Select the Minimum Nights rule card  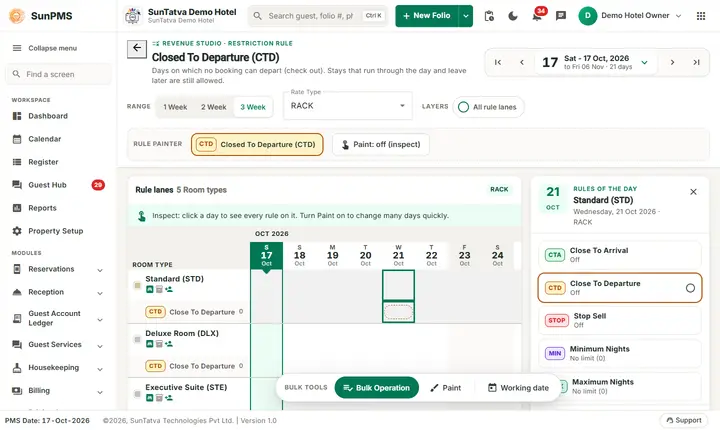pyautogui.click(x=619, y=353)
